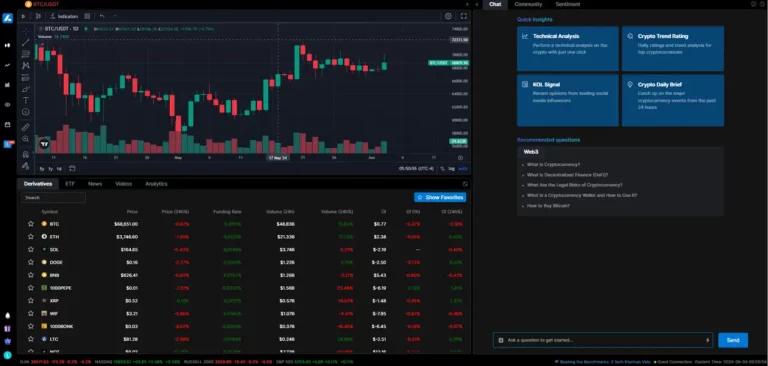Viewport: 768px width, 366px height.
Task: Open the notifications bell icon
Action: pyautogui.click(x=7, y=315)
